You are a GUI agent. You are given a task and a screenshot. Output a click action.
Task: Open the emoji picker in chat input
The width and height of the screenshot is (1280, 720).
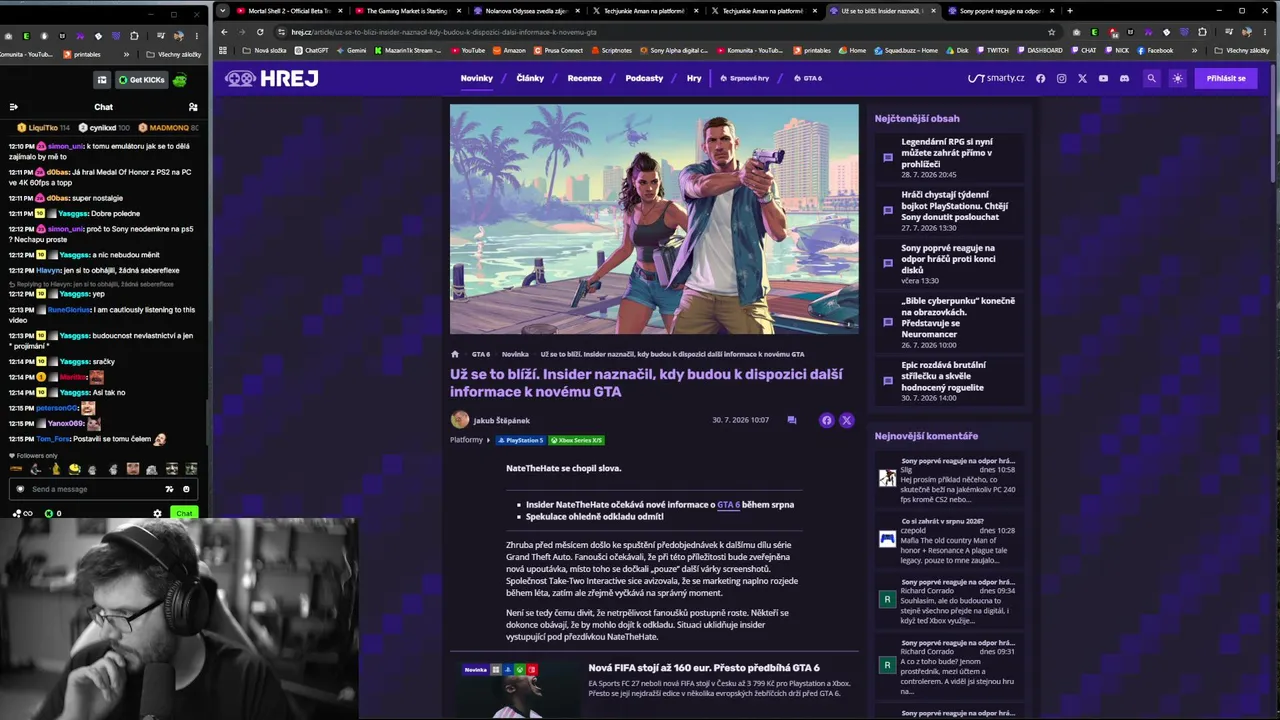[x=186, y=489]
